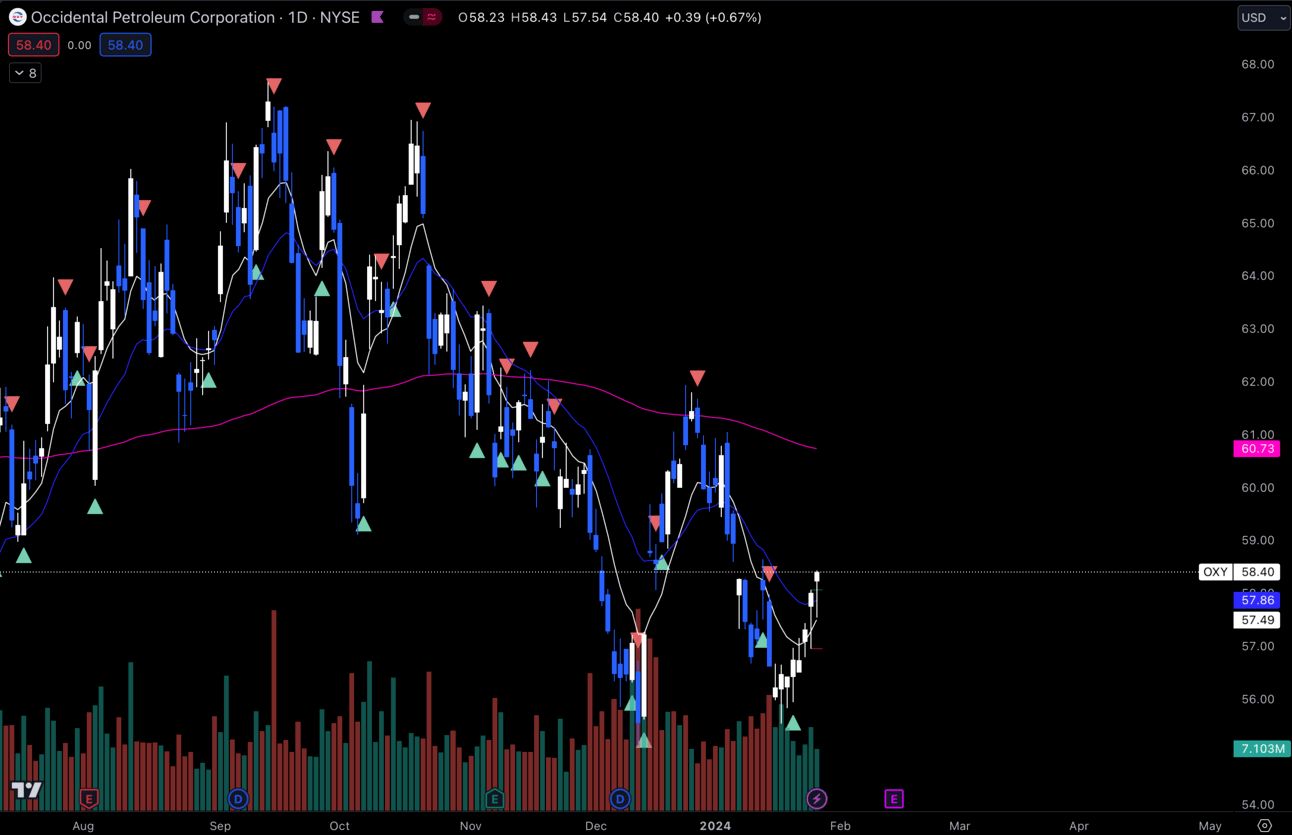Click the Aug label on time axis
1292x835 pixels.
[x=83, y=826]
